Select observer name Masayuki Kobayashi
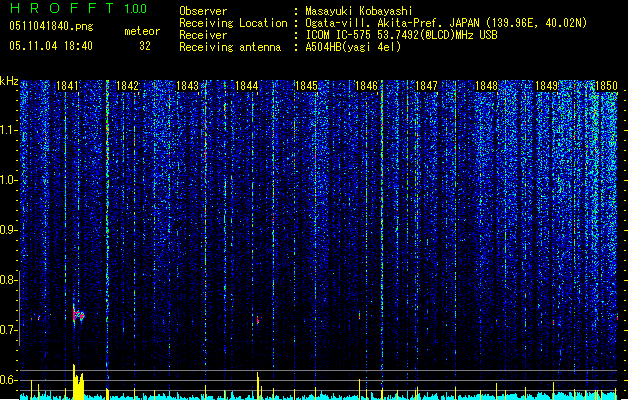Screen dimensions: 629x400 (359, 11)
